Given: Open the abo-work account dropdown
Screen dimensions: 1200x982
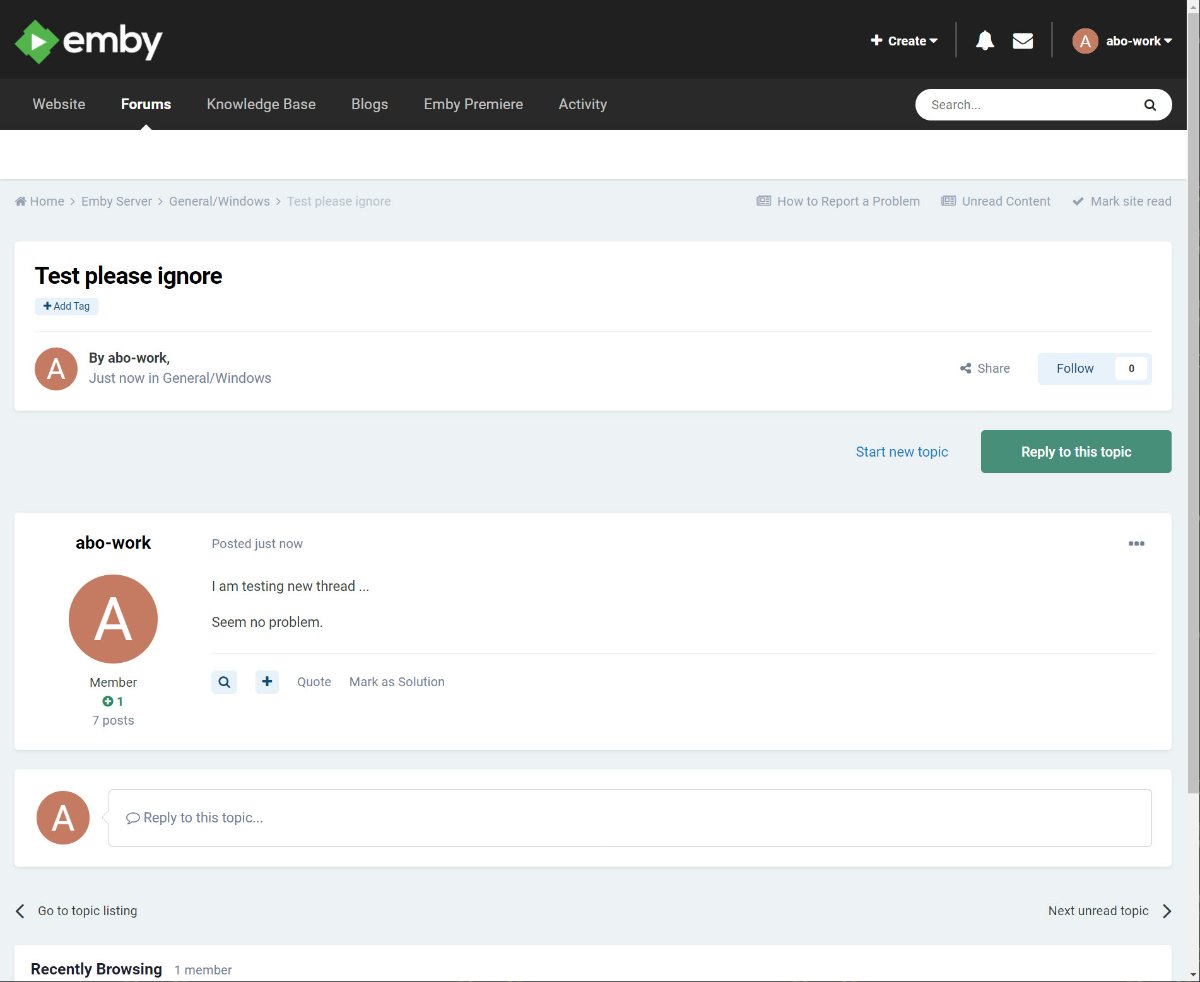Looking at the screenshot, I should (x=1122, y=41).
